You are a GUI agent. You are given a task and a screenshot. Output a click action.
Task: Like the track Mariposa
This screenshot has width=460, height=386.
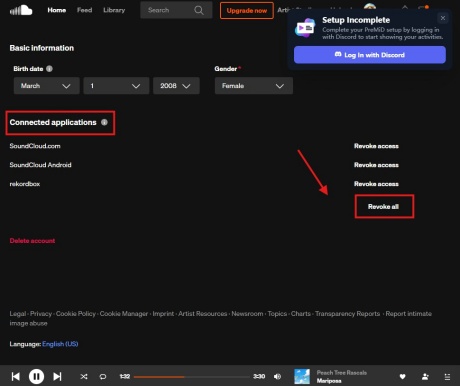(402, 377)
